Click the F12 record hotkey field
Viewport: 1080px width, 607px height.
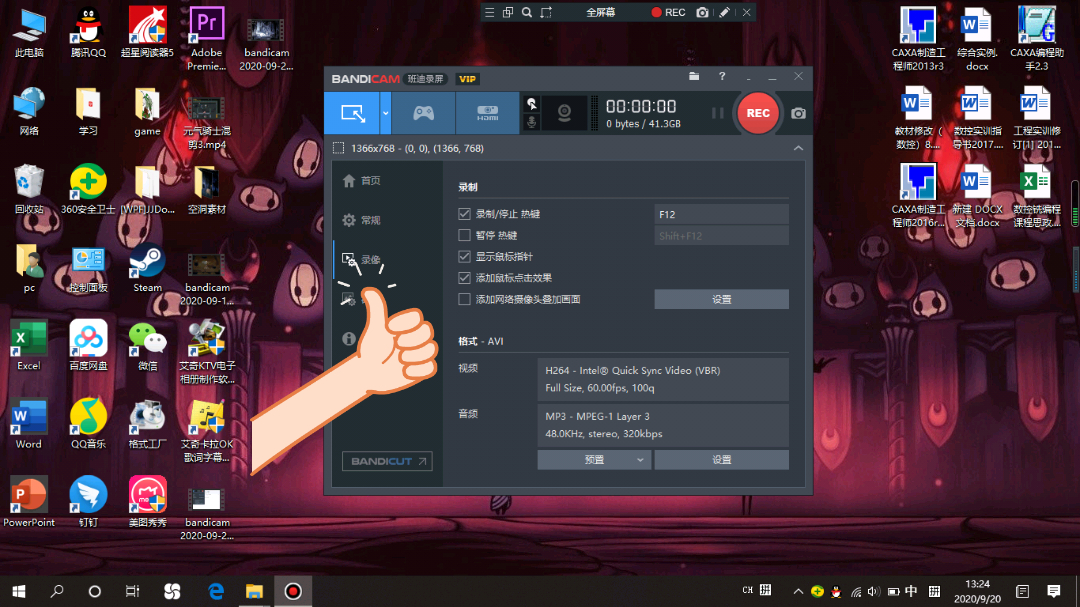click(x=721, y=214)
